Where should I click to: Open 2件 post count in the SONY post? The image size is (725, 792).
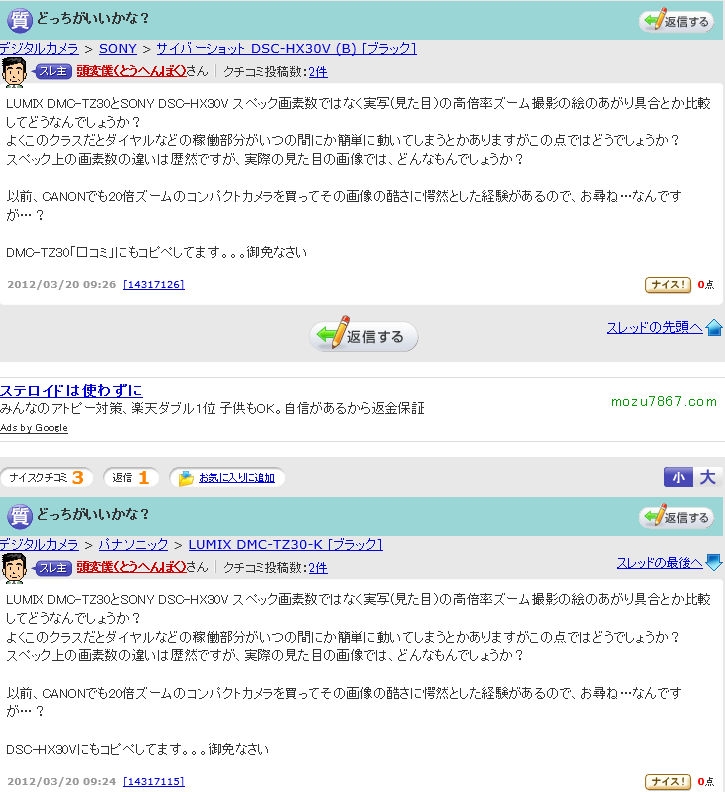[x=318, y=72]
